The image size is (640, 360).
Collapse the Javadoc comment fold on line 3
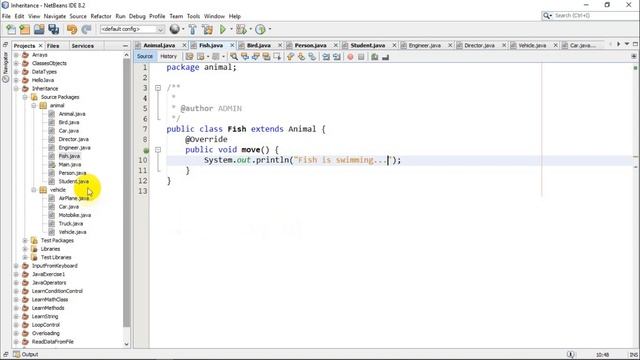click(x=158, y=88)
